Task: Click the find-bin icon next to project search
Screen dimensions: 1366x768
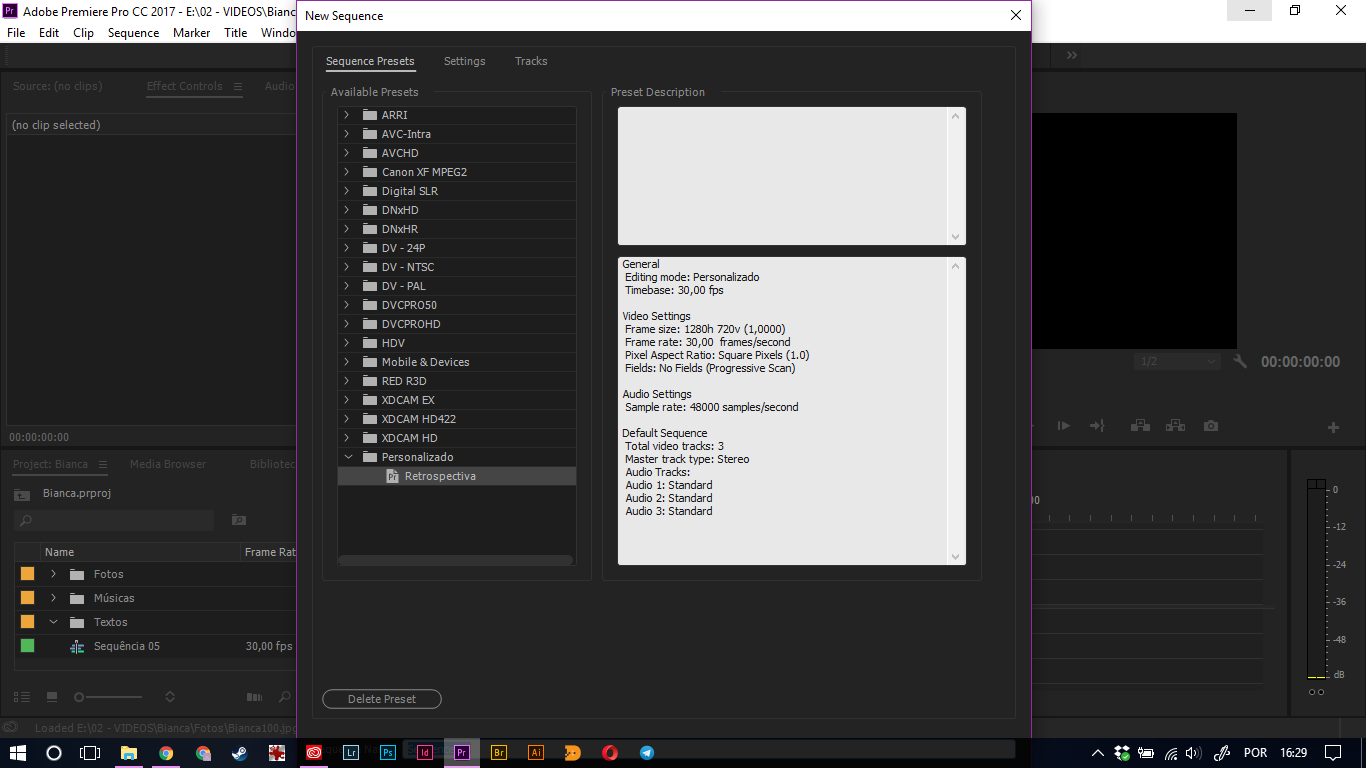Action: (238, 520)
